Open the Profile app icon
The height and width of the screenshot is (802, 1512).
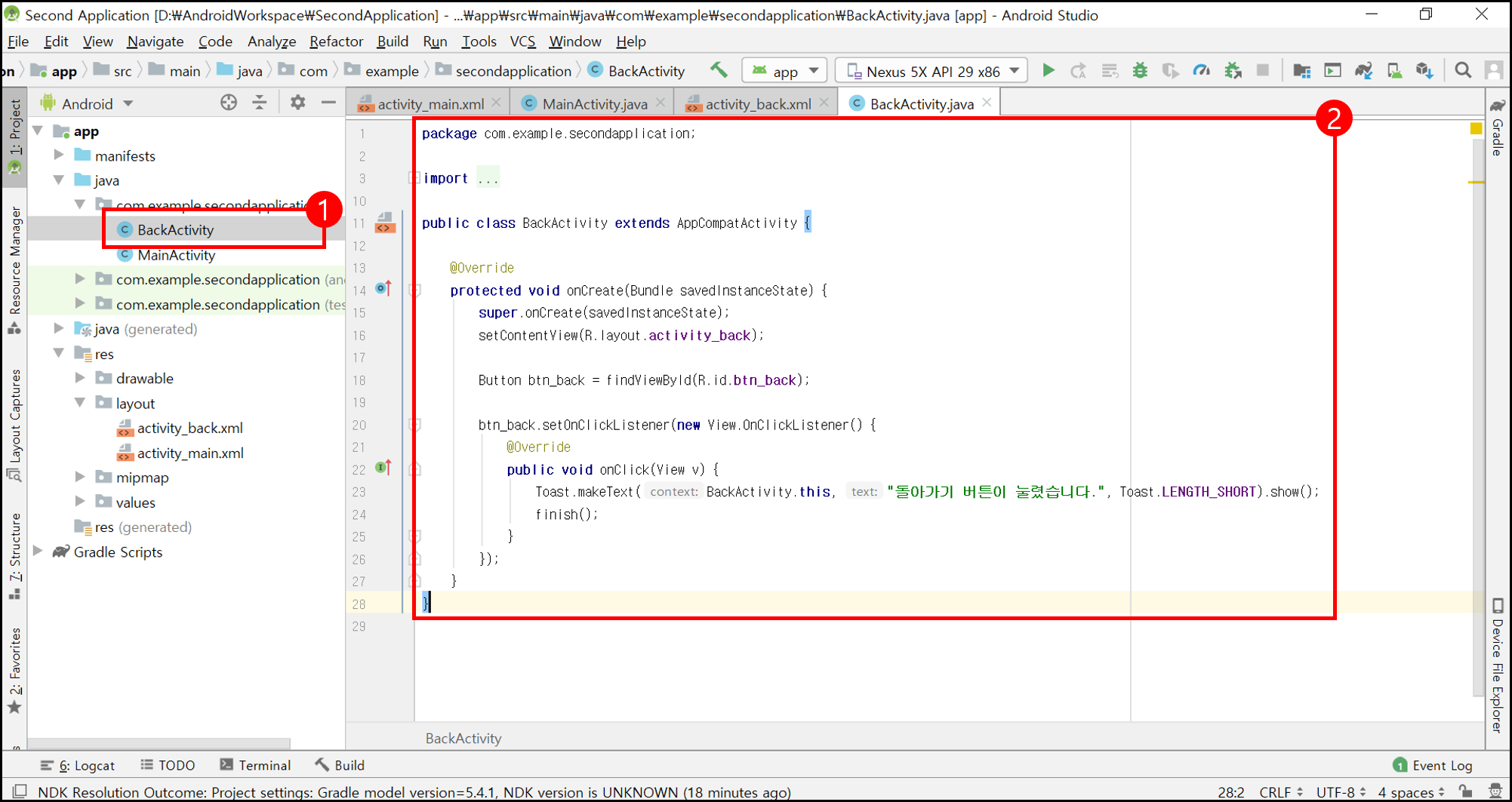(x=1201, y=70)
